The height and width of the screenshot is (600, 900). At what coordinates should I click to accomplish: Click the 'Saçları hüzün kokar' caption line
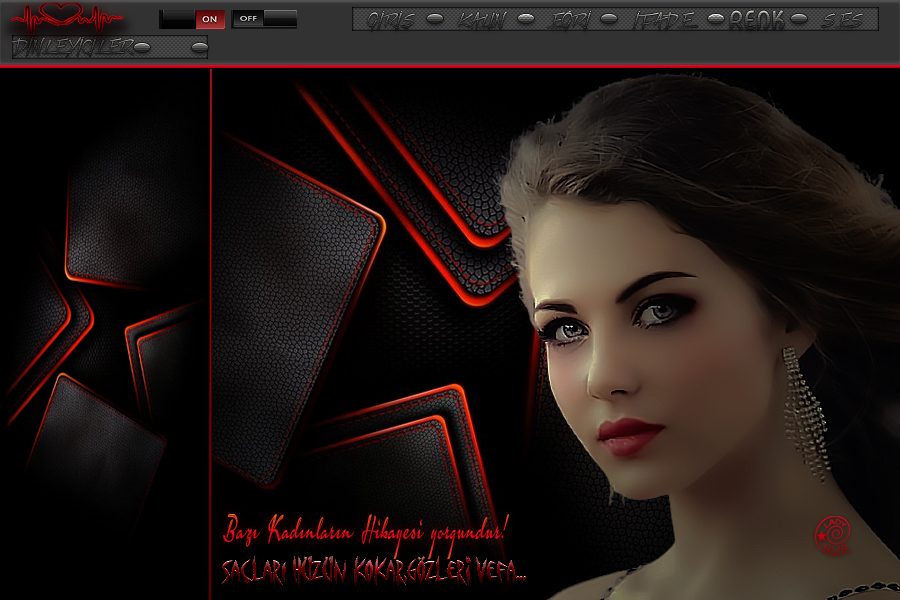click(373, 572)
